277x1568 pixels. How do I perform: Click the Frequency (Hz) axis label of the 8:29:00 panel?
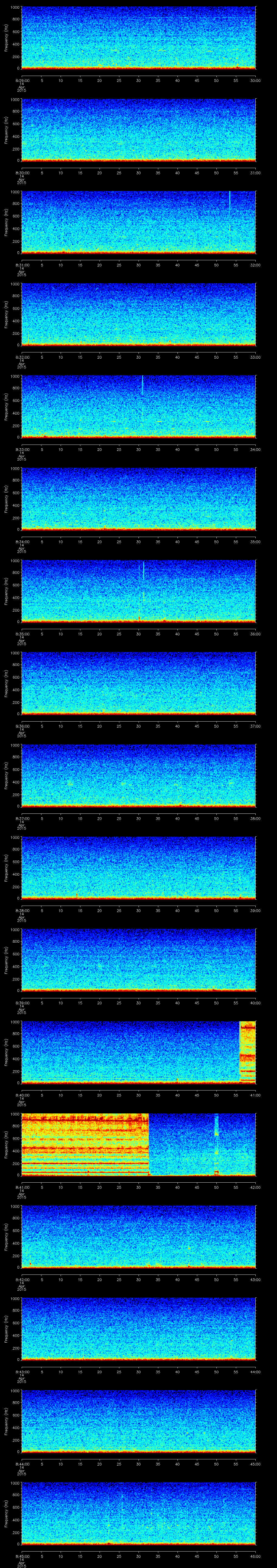tap(7, 38)
